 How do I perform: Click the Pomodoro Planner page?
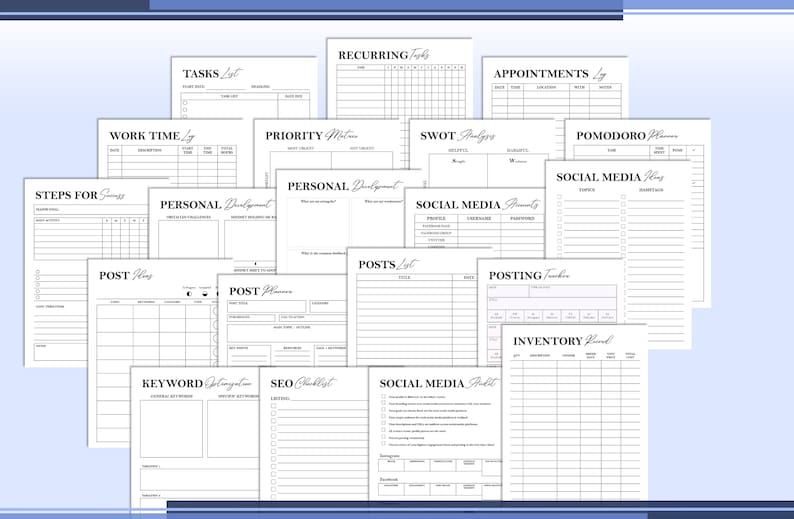pyautogui.click(x=638, y=140)
